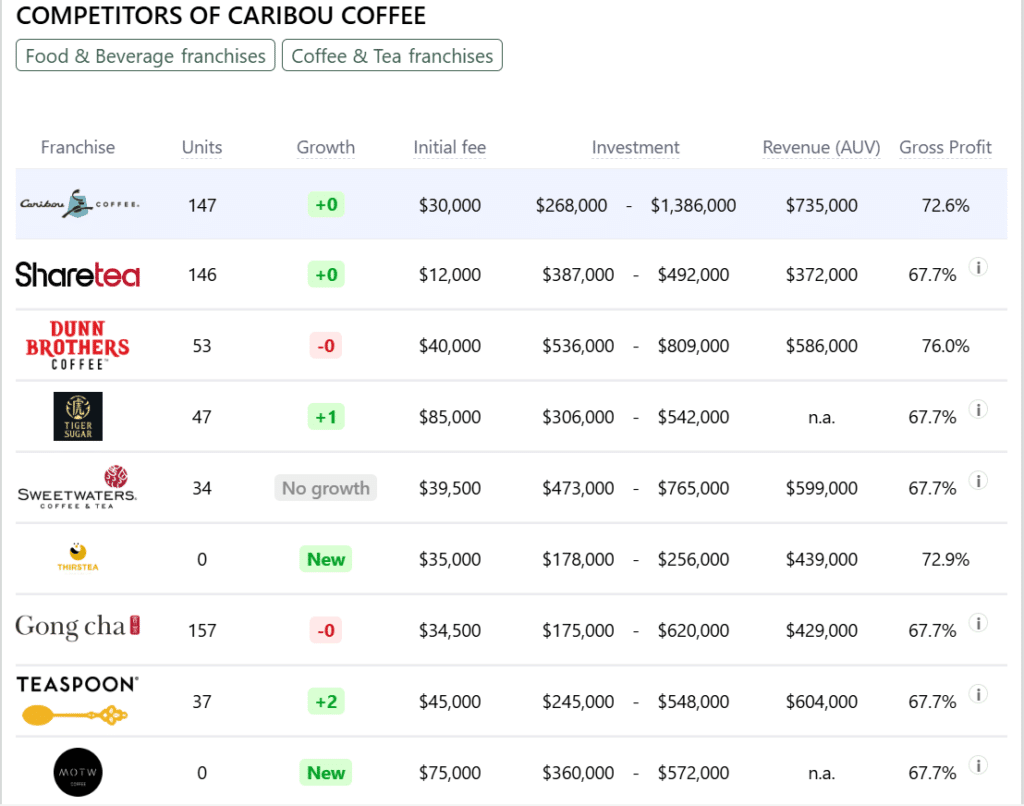Select Sharetea units value 146
The height and width of the screenshot is (806, 1024).
pos(202,274)
